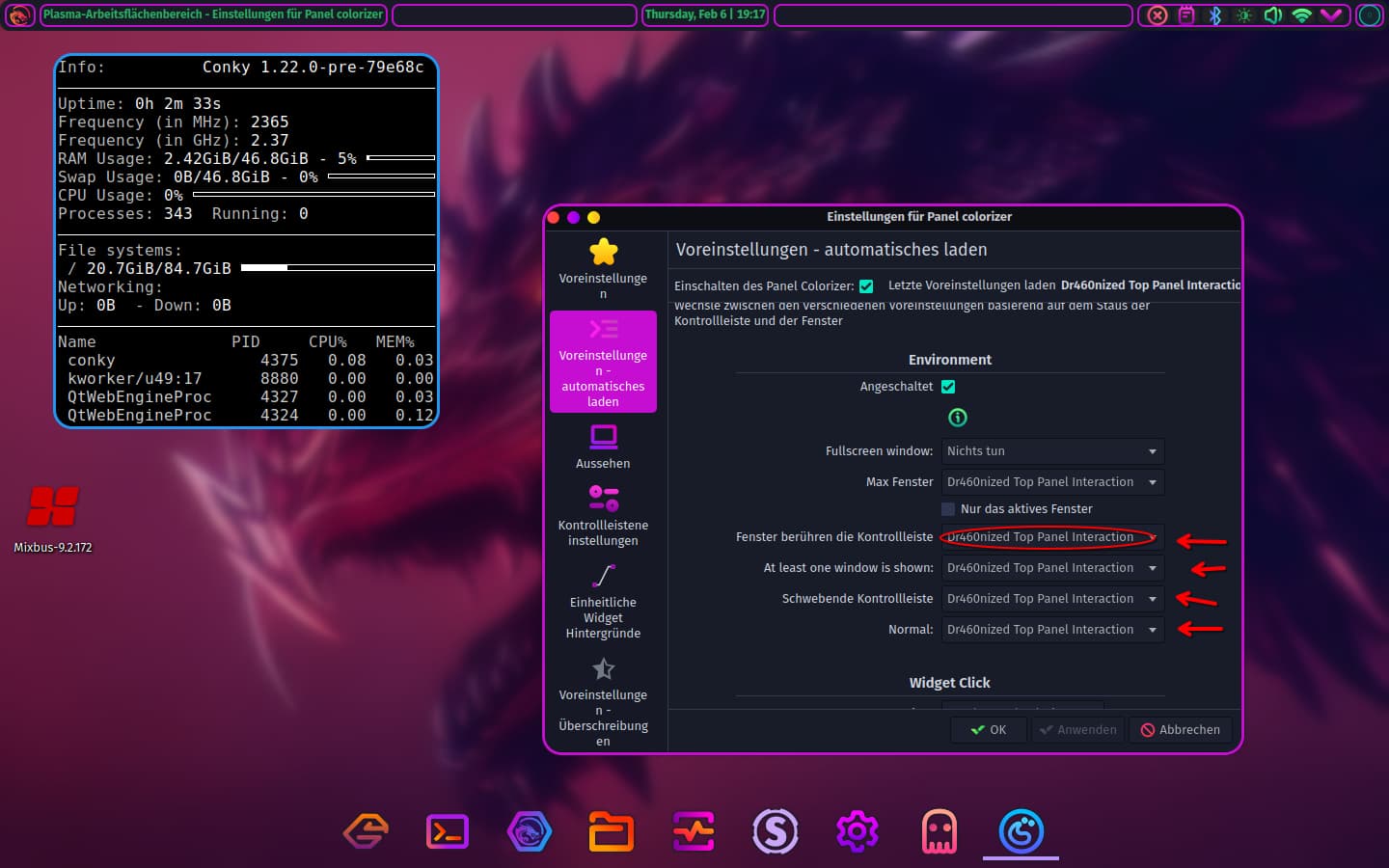
Task: Open the Fullscreen window dropdown
Action: tap(1052, 451)
